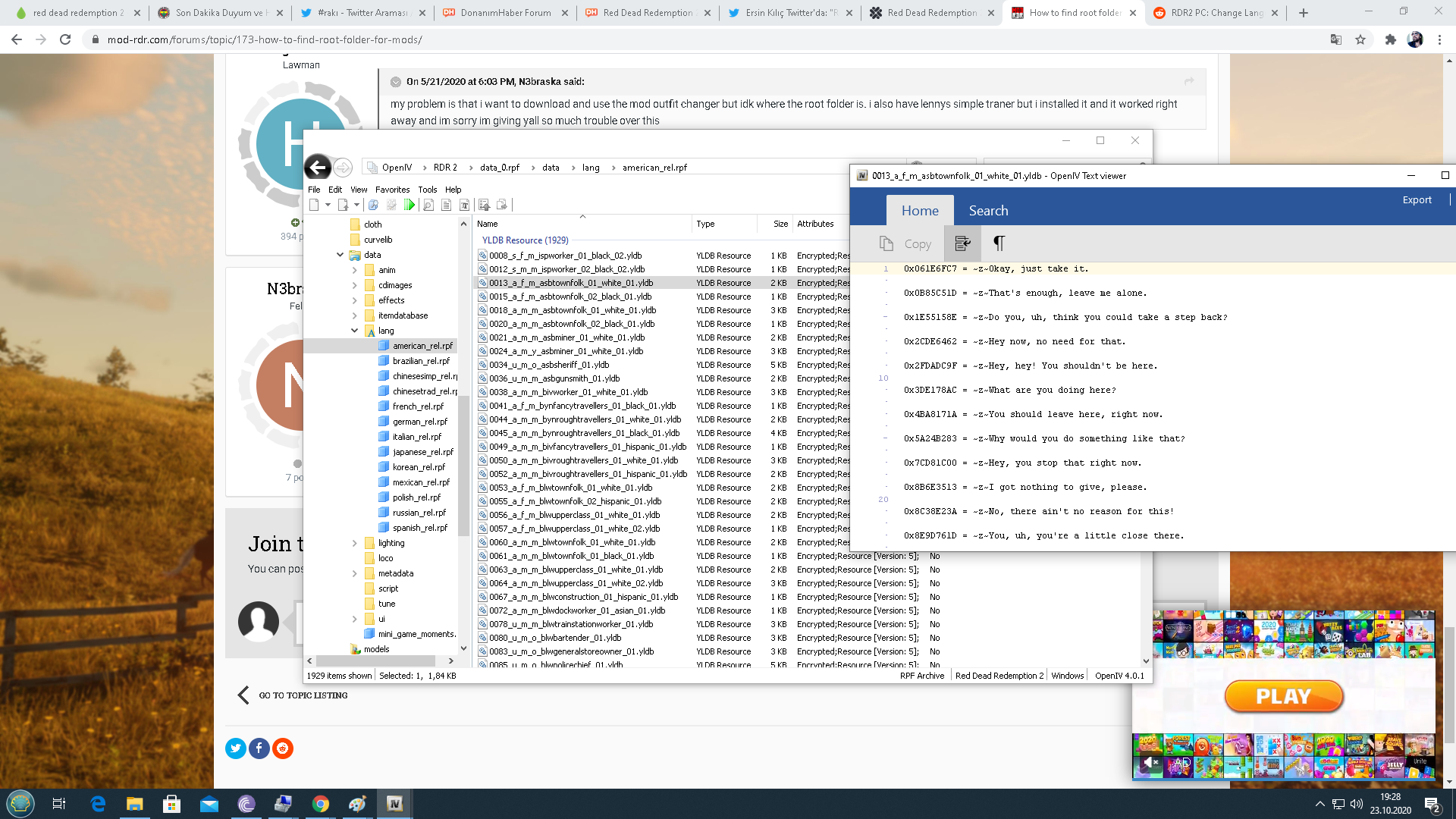Click 'data_0.rpf' in the OpenIV breadcrumb
Image resolution: width=1456 pixels, height=819 pixels.
pos(500,168)
